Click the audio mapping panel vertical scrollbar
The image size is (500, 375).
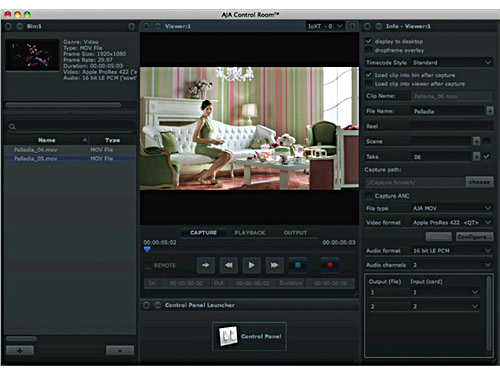(489, 313)
